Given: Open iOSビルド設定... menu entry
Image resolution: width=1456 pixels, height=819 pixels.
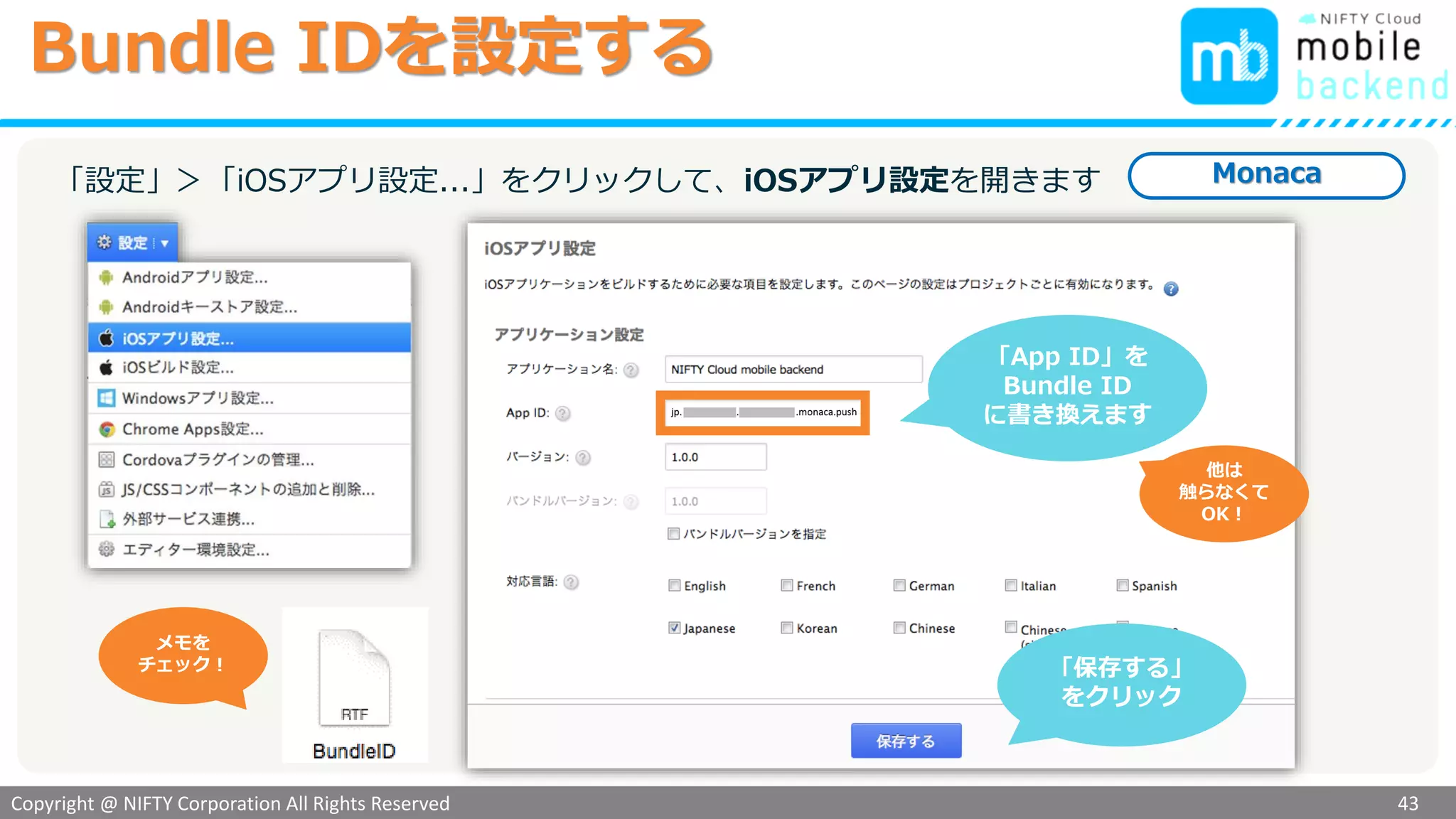Looking at the screenshot, I should (250, 368).
